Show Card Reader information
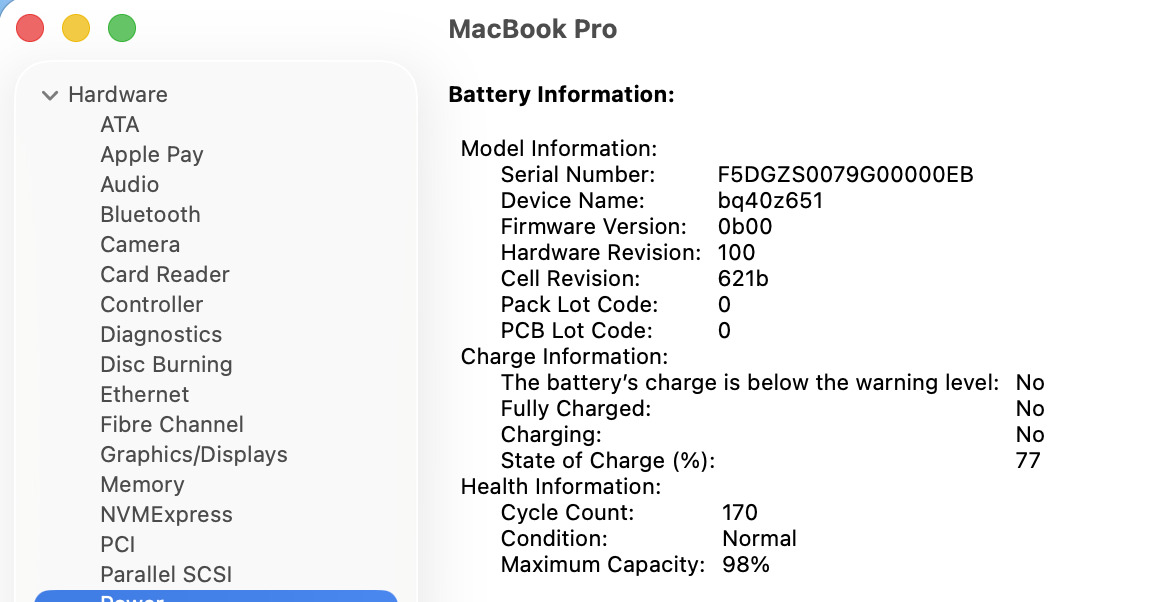The image size is (1152, 602). point(165,275)
